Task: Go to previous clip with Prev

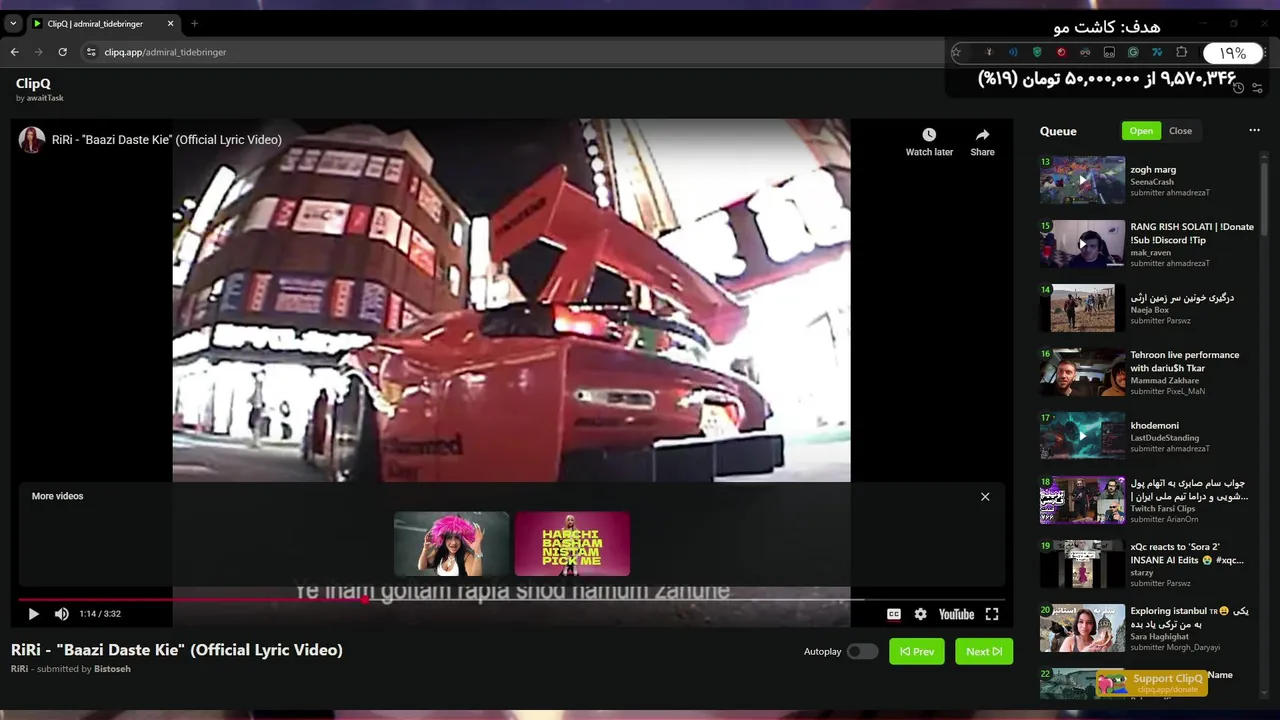Action: point(917,651)
